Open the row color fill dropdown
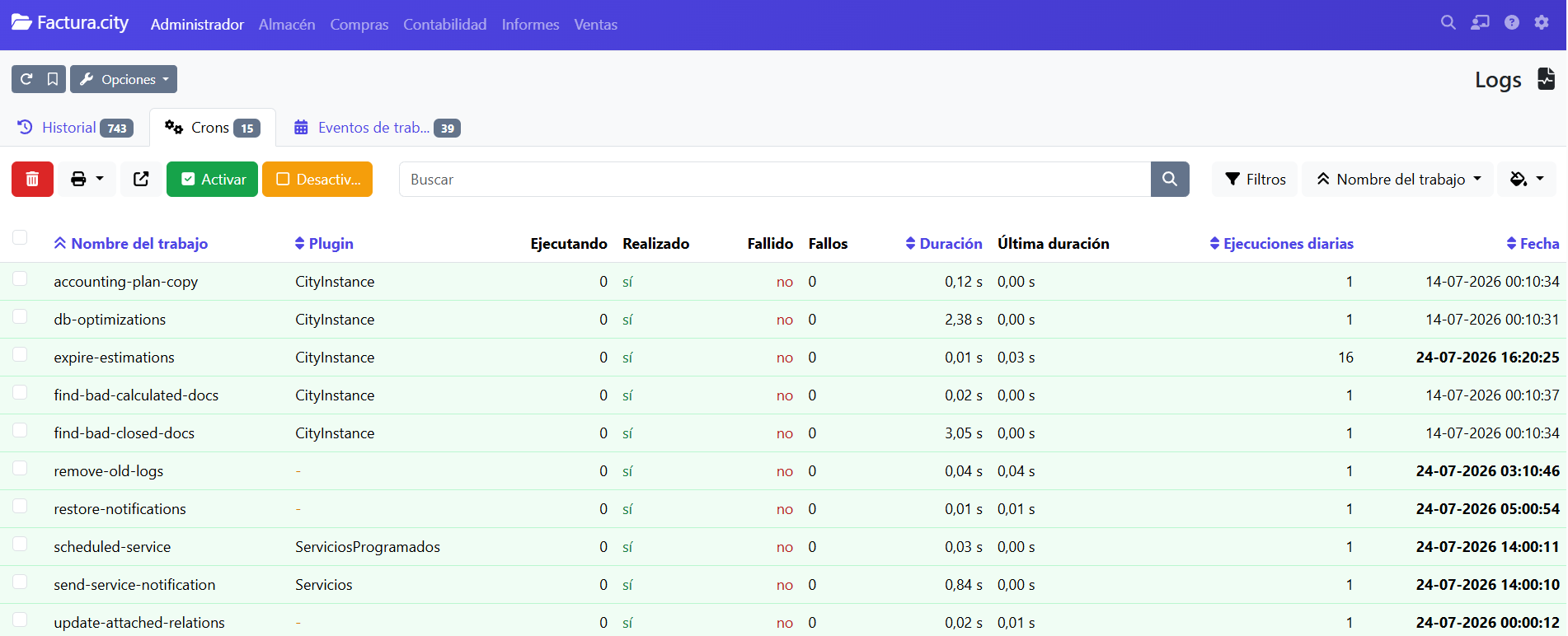 1527,179
